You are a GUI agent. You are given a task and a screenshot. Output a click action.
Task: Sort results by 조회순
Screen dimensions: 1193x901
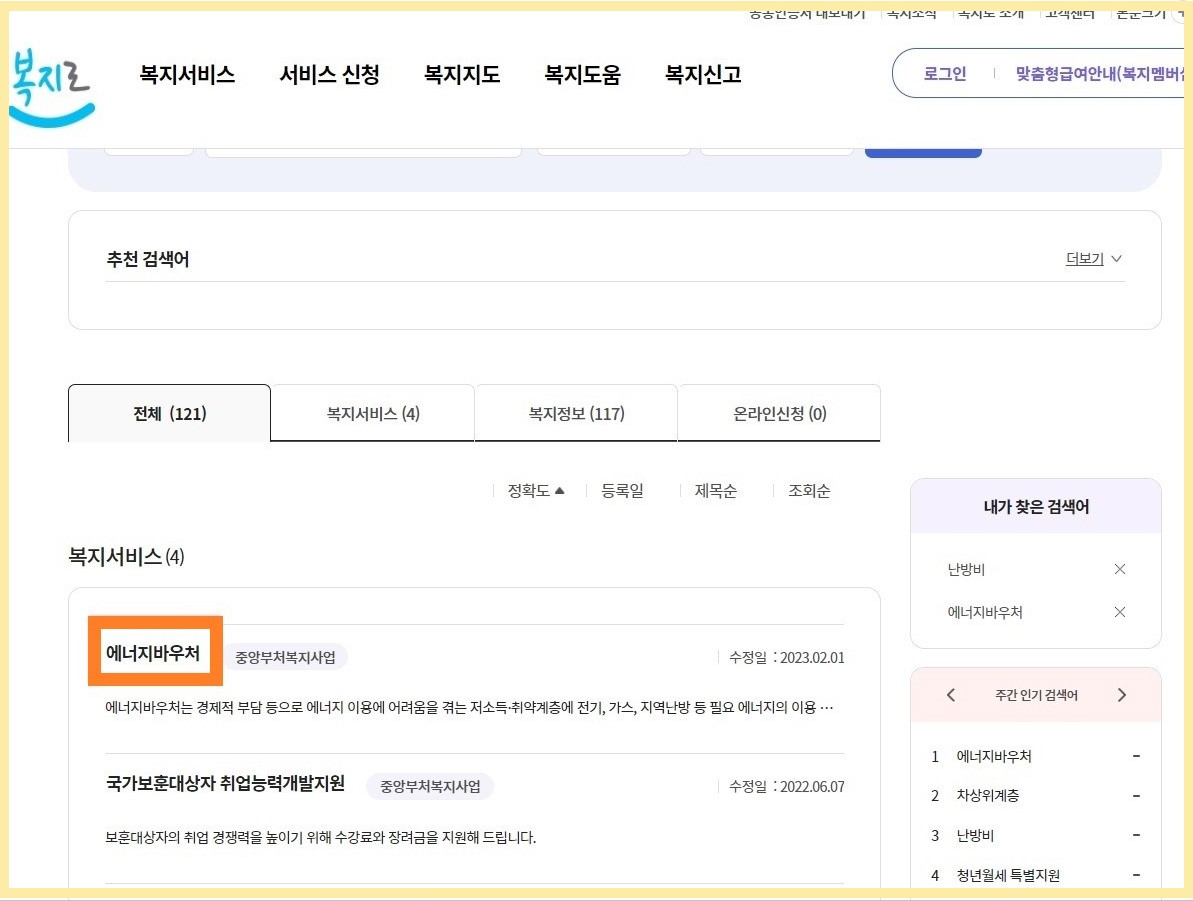tap(807, 490)
